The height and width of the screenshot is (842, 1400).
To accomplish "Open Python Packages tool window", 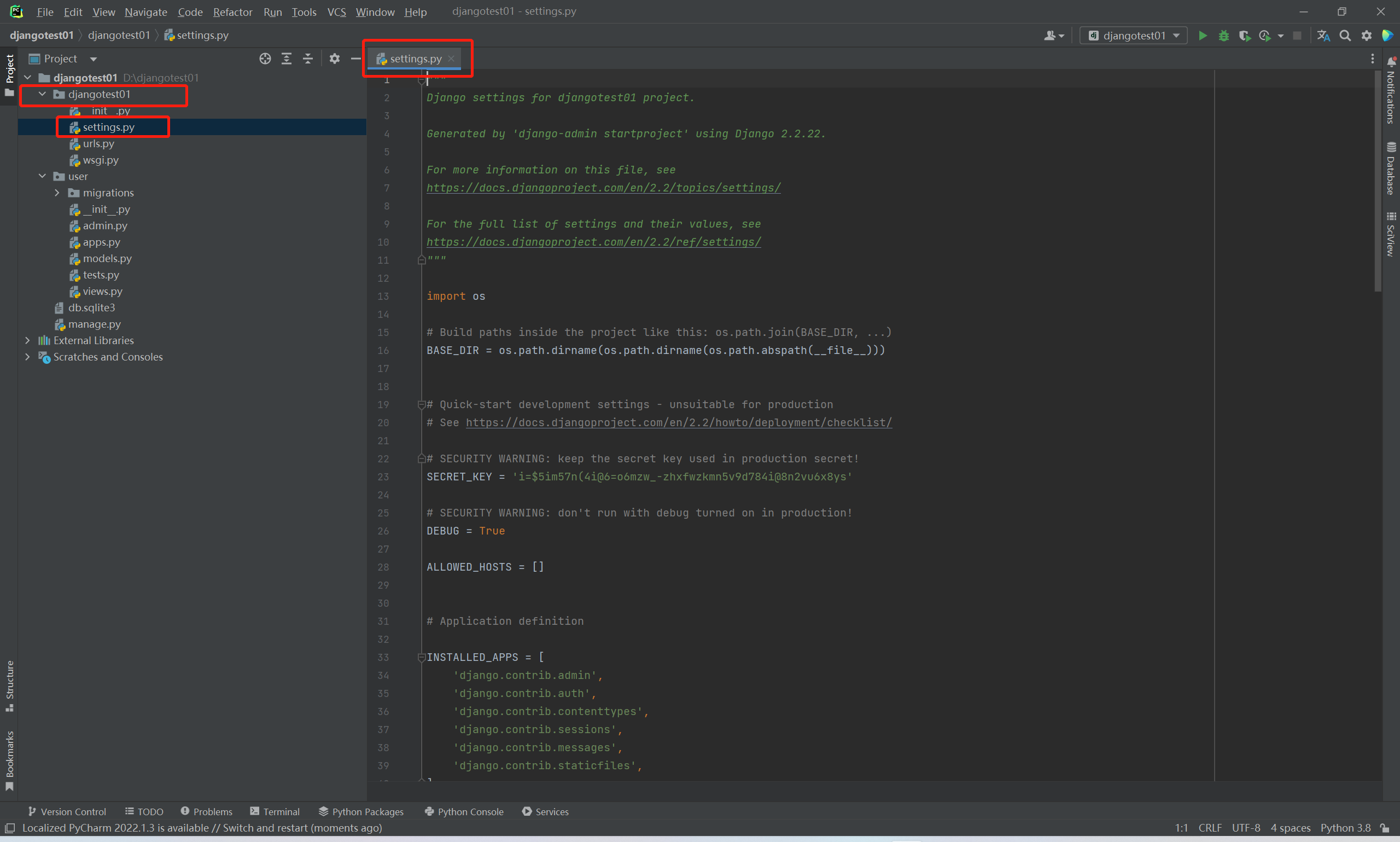I will (361, 811).
